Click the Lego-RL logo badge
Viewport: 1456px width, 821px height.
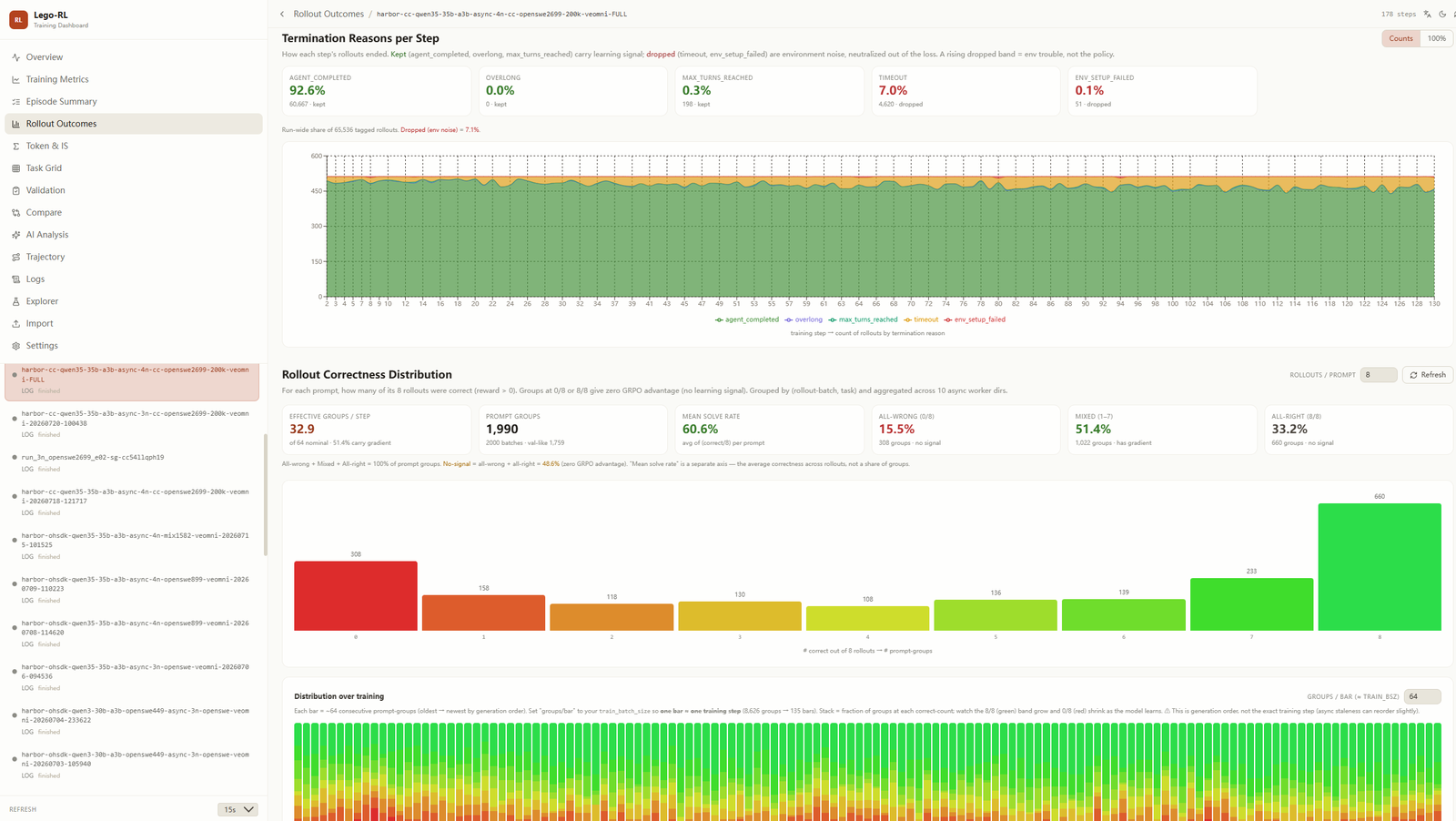[18, 19]
